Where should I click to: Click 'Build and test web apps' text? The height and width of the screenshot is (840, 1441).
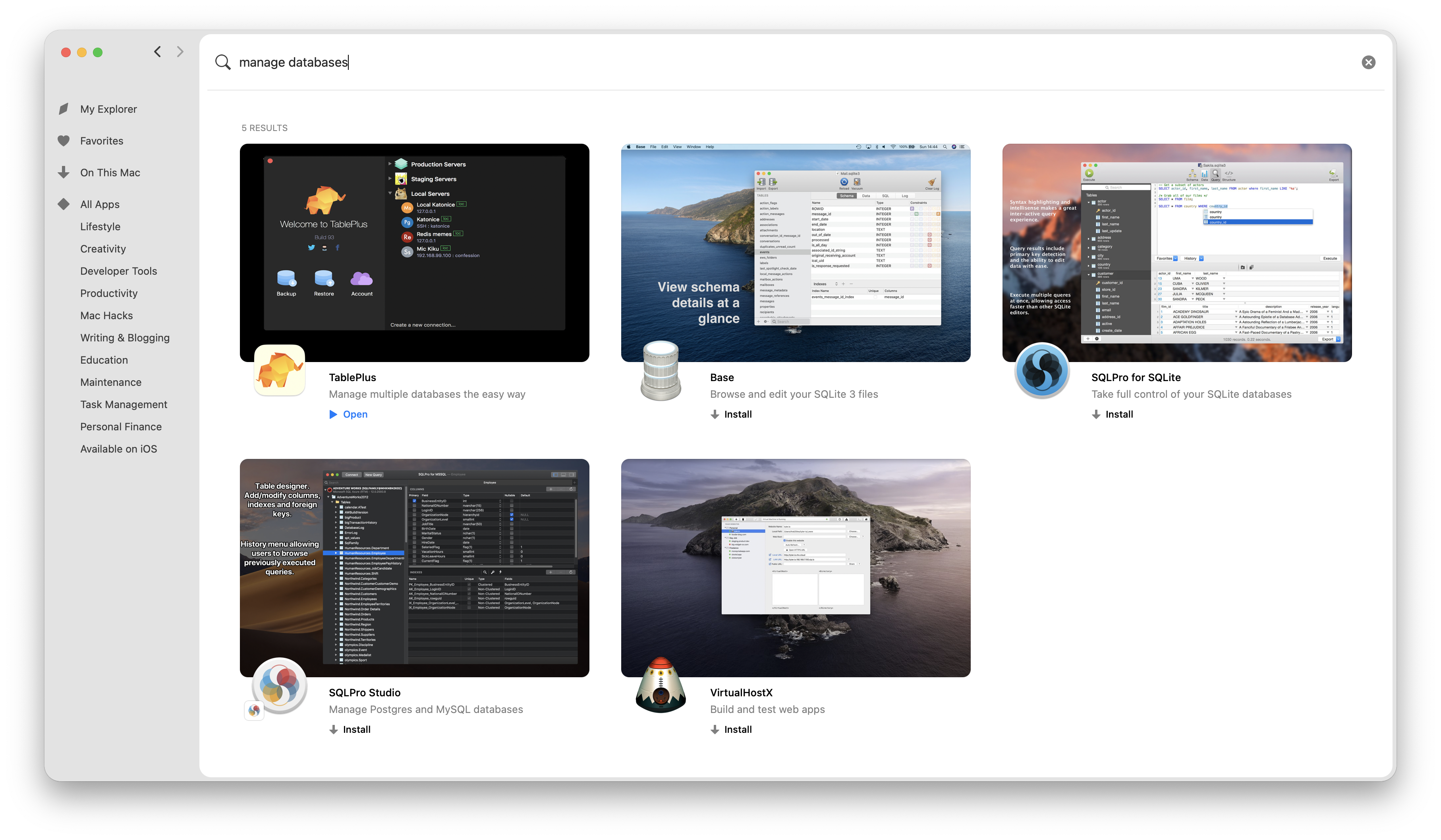click(767, 710)
